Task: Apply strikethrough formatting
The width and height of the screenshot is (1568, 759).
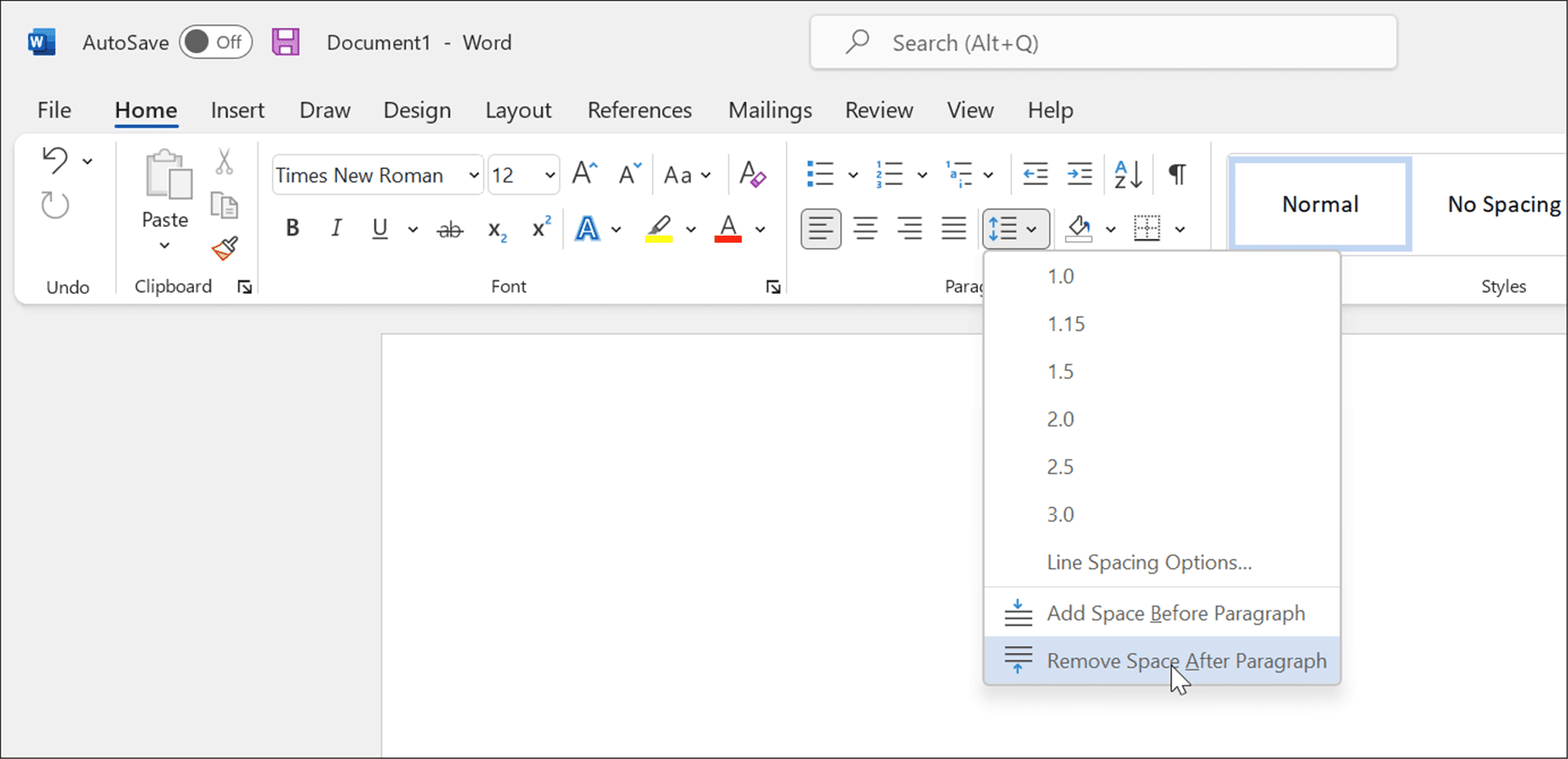Action: pos(450,229)
